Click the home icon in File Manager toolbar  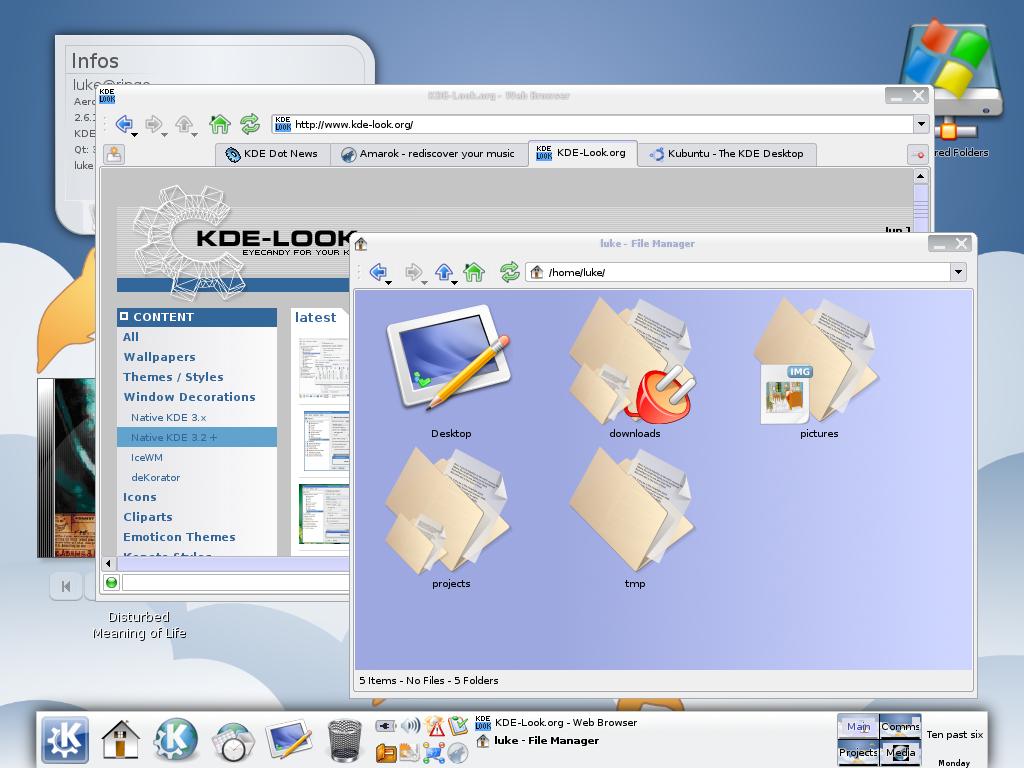point(474,271)
